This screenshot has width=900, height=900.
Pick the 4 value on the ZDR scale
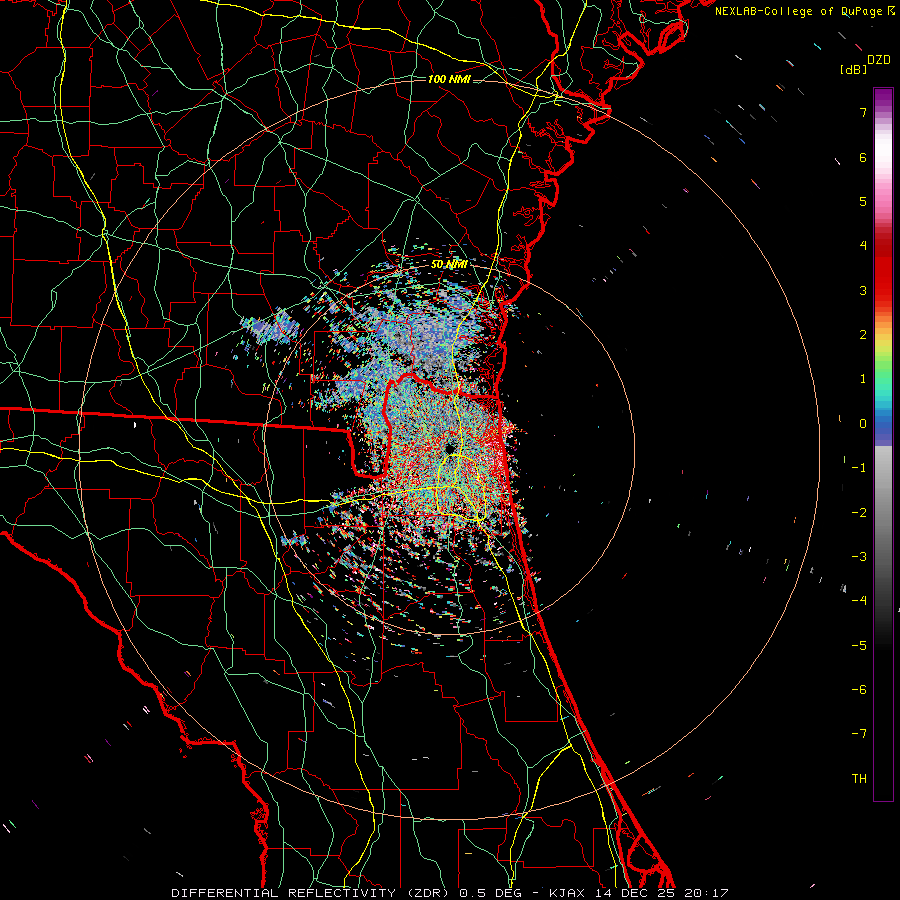coord(863,246)
